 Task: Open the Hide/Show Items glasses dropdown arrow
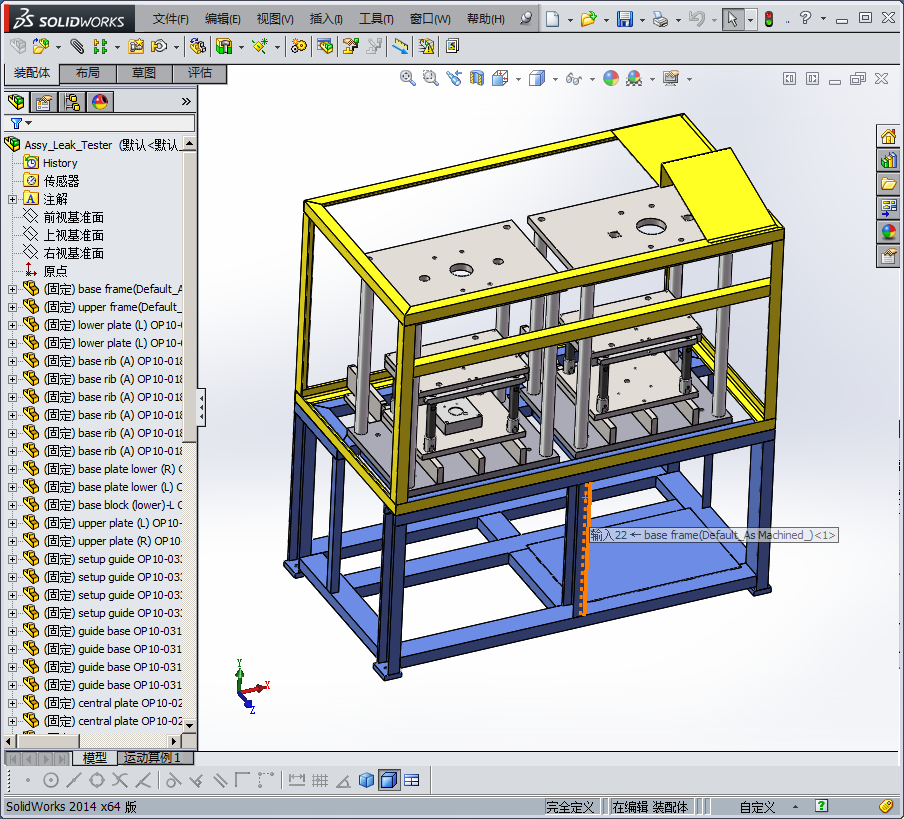[592, 78]
